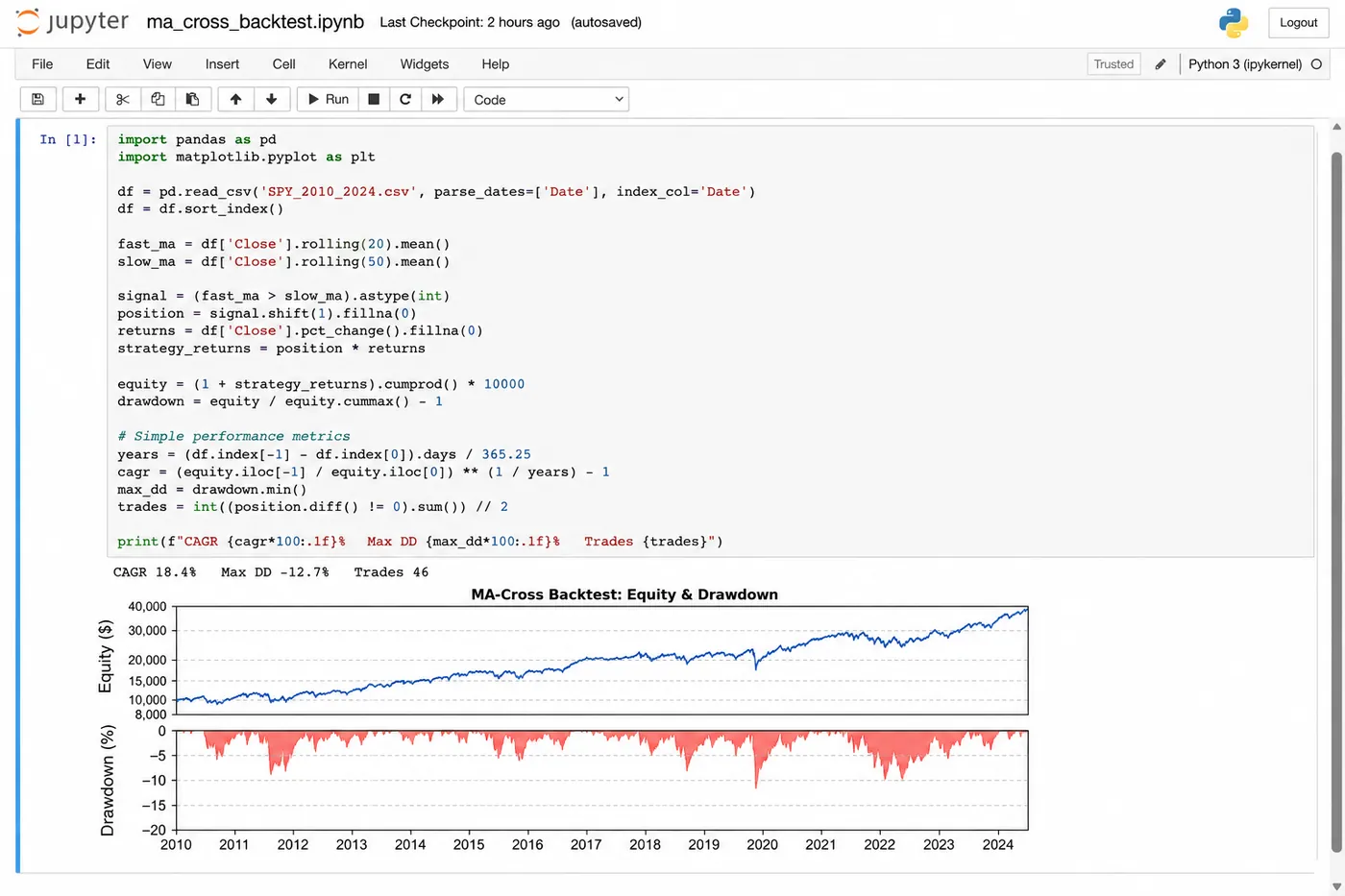Insert cell below with plus icon
This screenshot has width=1345, height=896.
(x=80, y=99)
